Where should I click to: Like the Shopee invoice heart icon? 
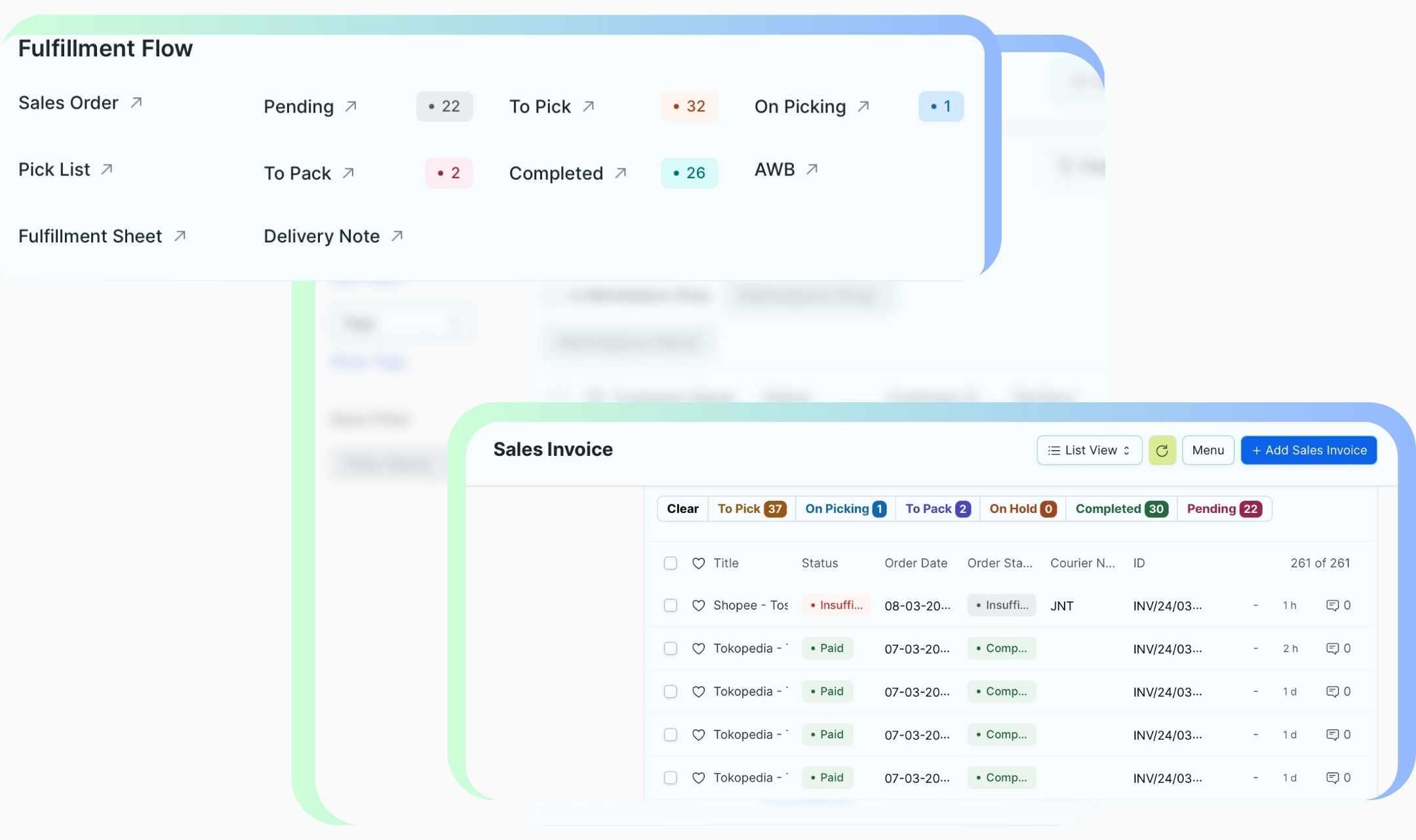click(698, 605)
